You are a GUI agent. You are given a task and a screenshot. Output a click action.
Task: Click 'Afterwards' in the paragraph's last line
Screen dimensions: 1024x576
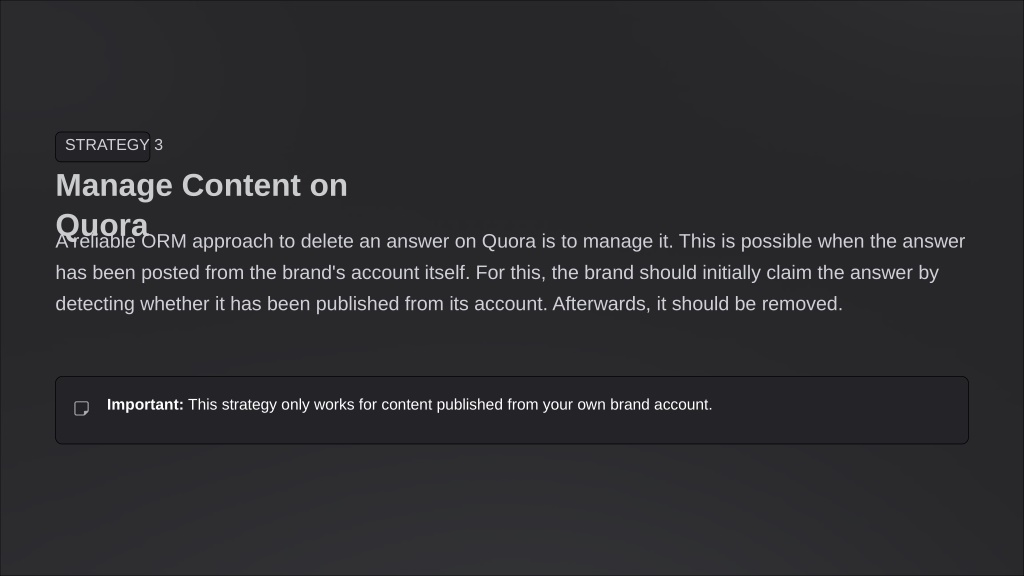click(x=601, y=304)
